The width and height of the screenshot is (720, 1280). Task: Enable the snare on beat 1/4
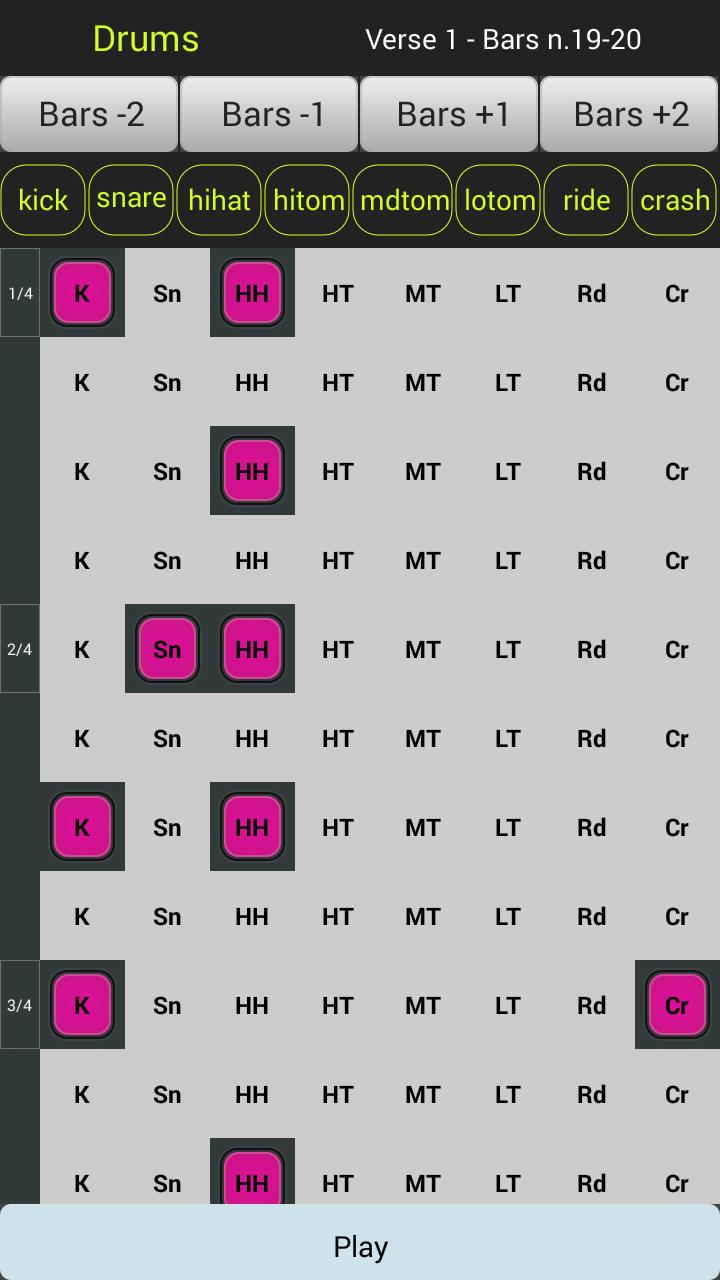click(167, 293)
